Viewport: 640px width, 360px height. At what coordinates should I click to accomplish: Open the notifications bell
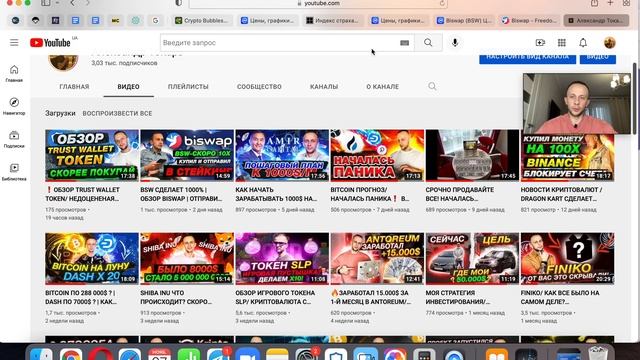(583, 42)
